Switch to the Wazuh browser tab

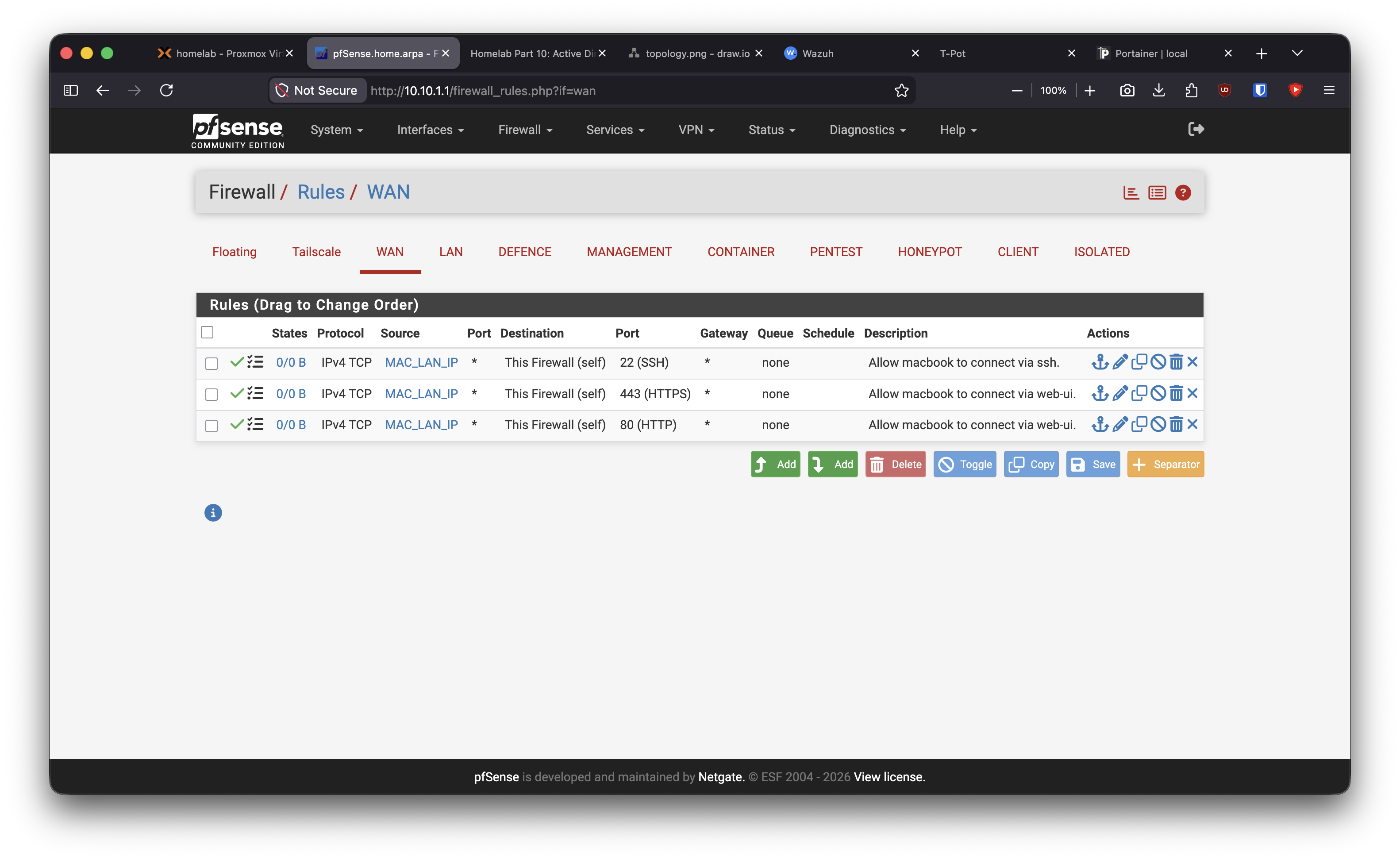pyautogui.click(x=852, y=54)
